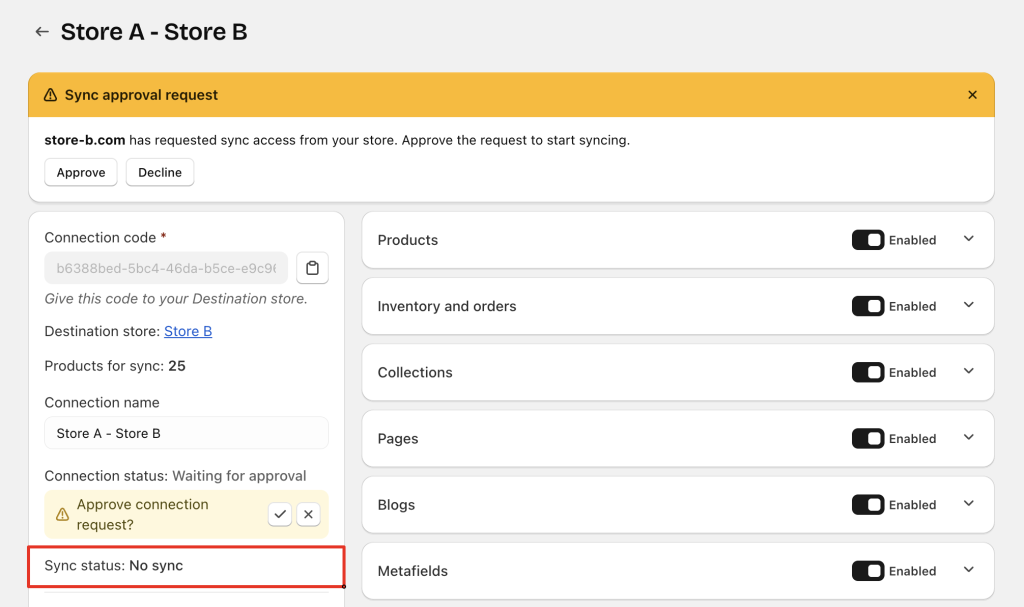Approve the sync access request
This screenshot has width=1024, height=607.
[81, 172]
